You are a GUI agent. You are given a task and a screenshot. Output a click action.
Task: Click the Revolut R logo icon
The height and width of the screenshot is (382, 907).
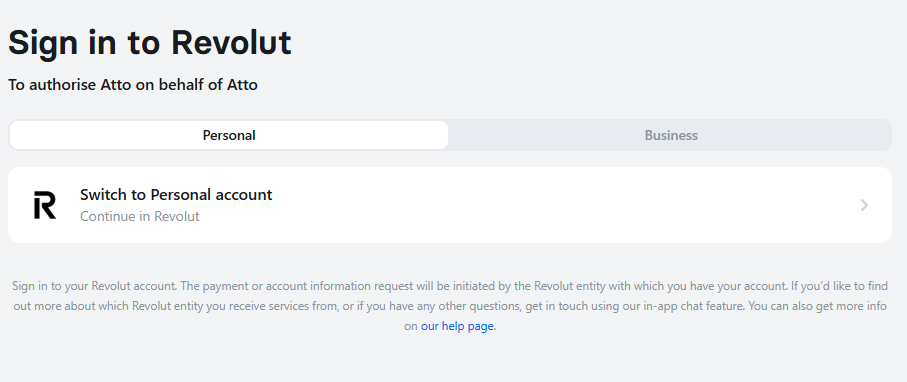click(x=45, y=205)
